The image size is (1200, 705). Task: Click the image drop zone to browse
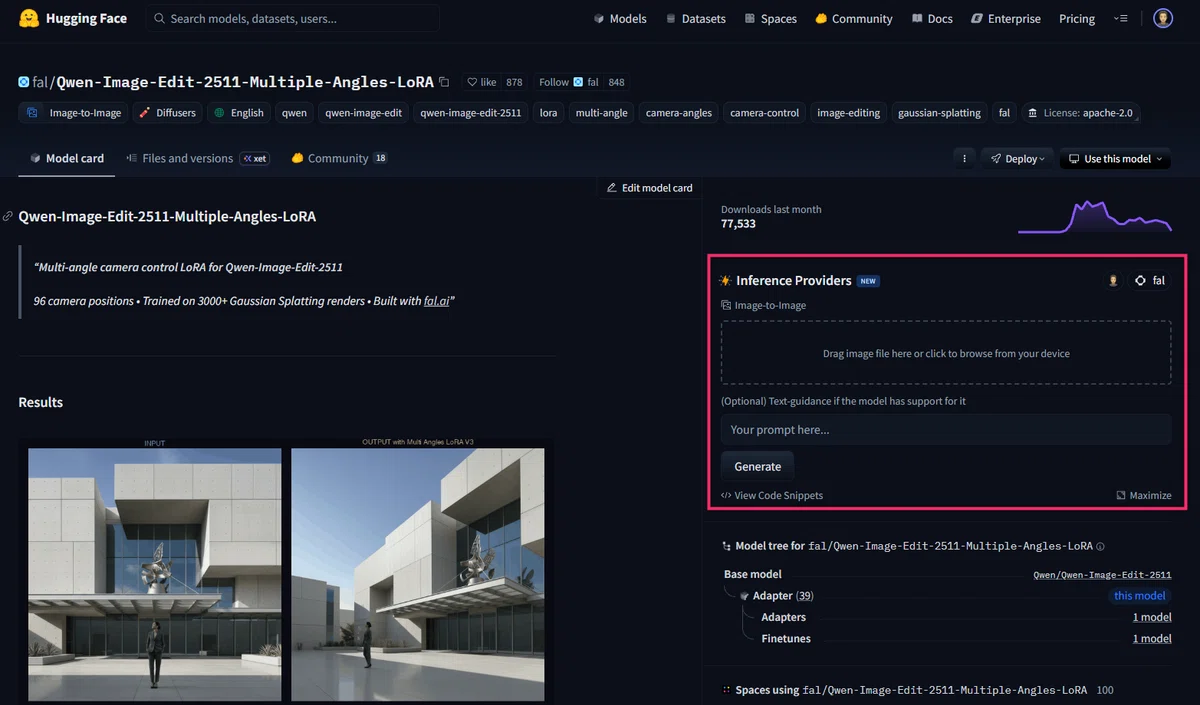click(x=946, y=353)
